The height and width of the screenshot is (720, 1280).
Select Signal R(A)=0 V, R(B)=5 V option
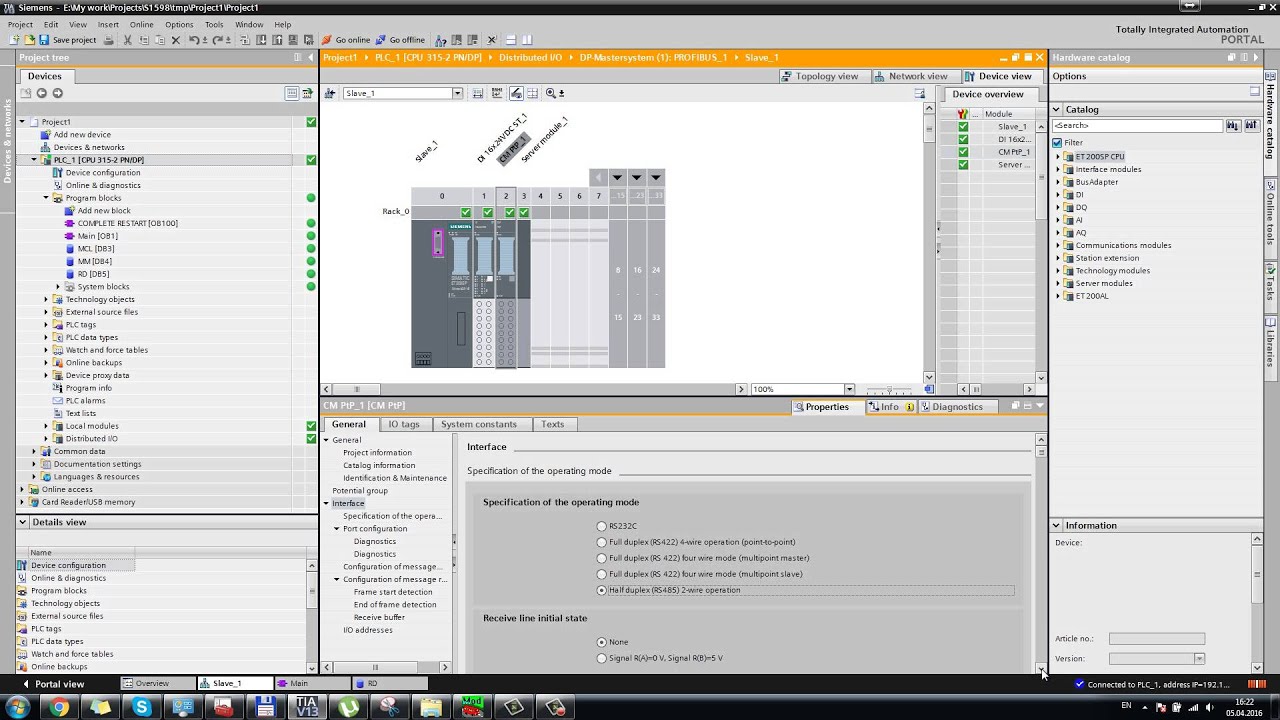[601, 658]
